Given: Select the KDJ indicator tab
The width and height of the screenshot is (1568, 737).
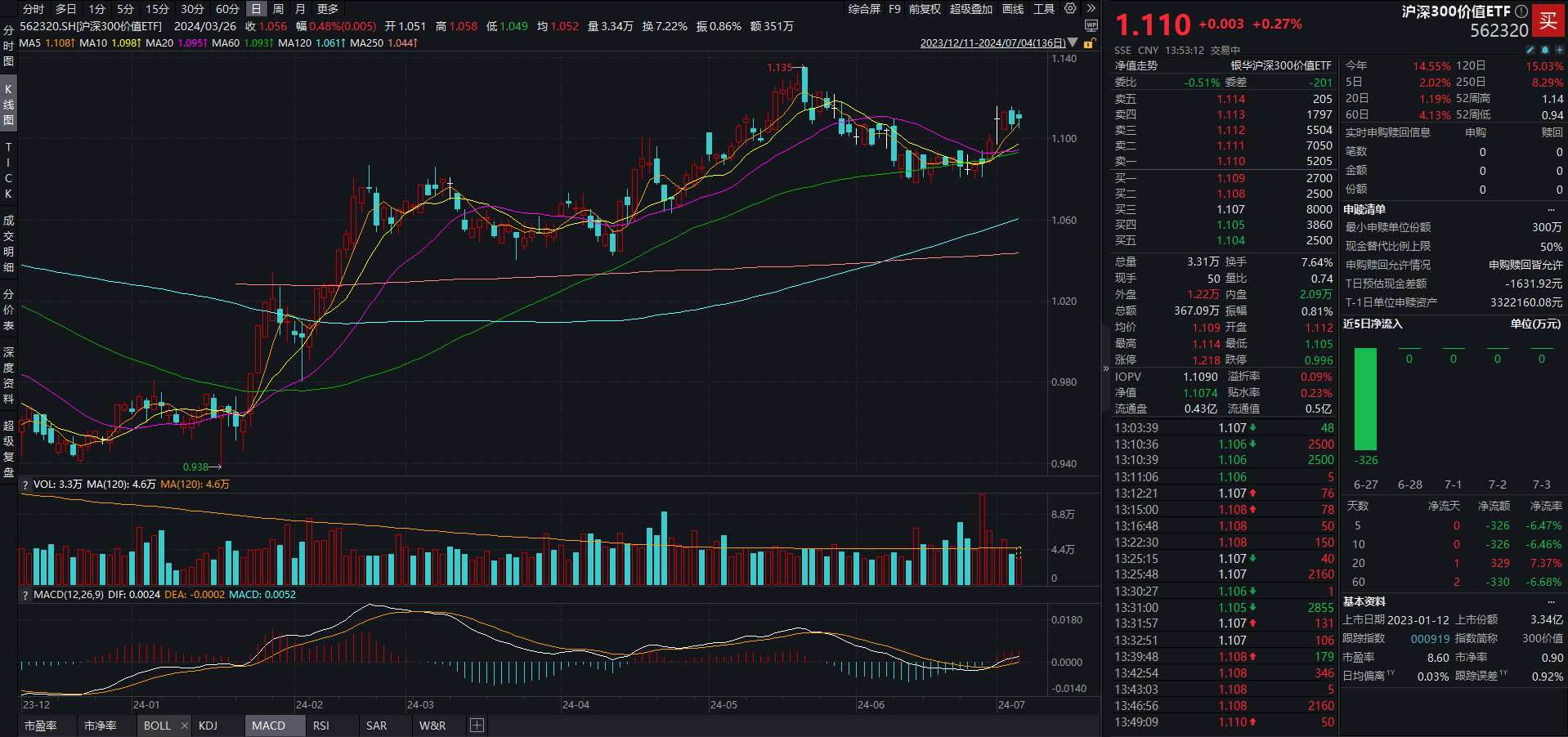Looking at the screenshot, I should point(208,726).
